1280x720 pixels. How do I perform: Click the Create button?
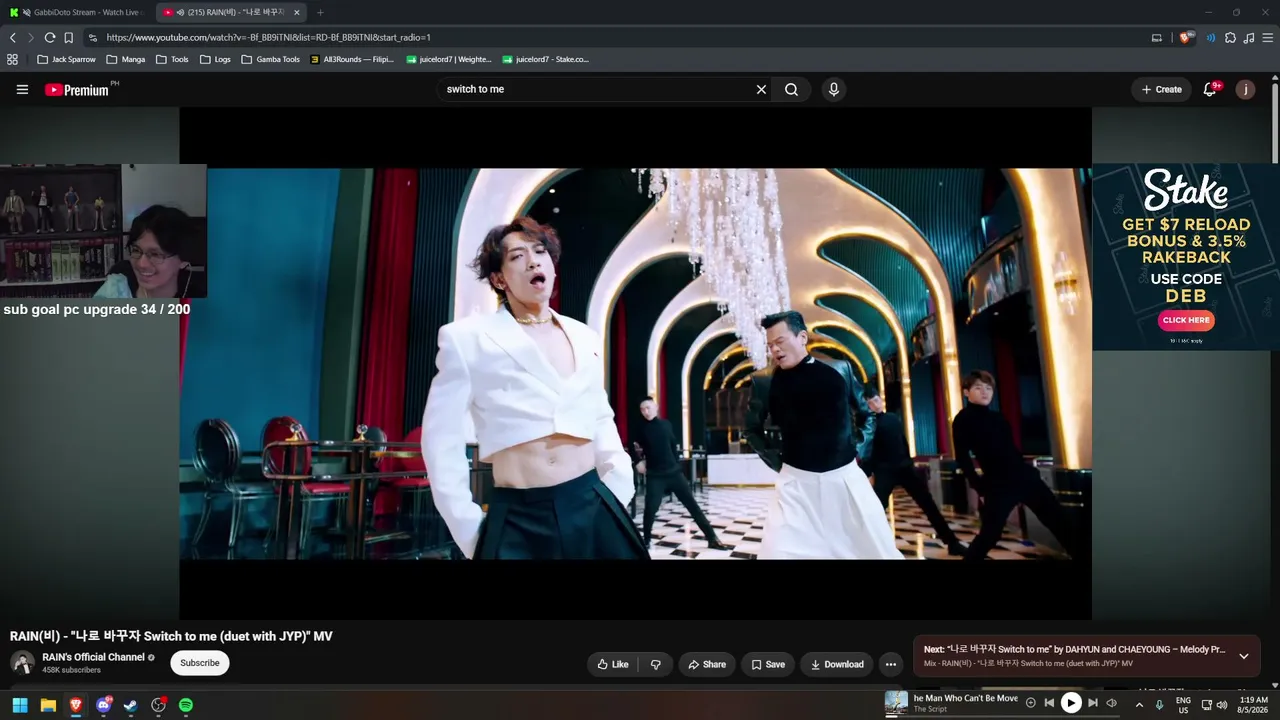1161,89
